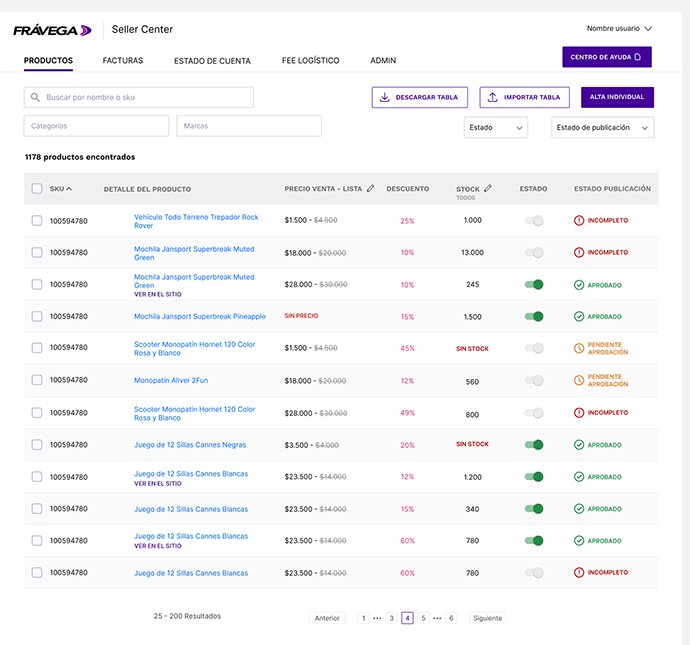Click the SIN PRECIO label for Pineapple row
Viewport: 690px width, 645px height.
[x=301, y=316]
